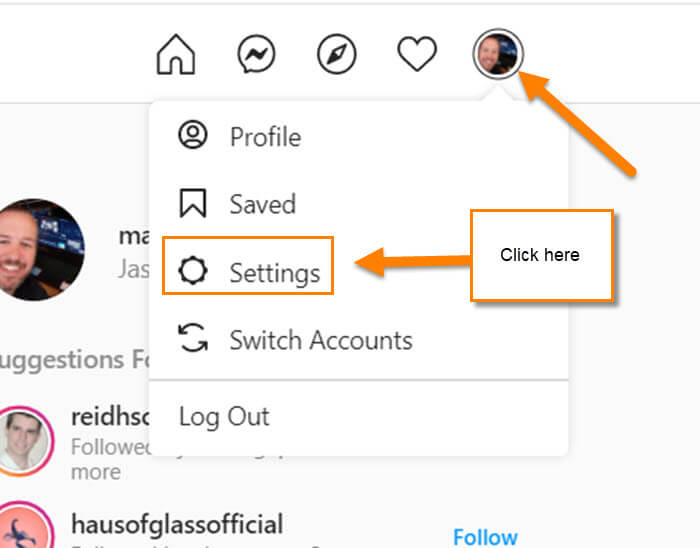Click the Profile person icon in menu
Screen dimensions: 700x548
click(x=193, y=135)
